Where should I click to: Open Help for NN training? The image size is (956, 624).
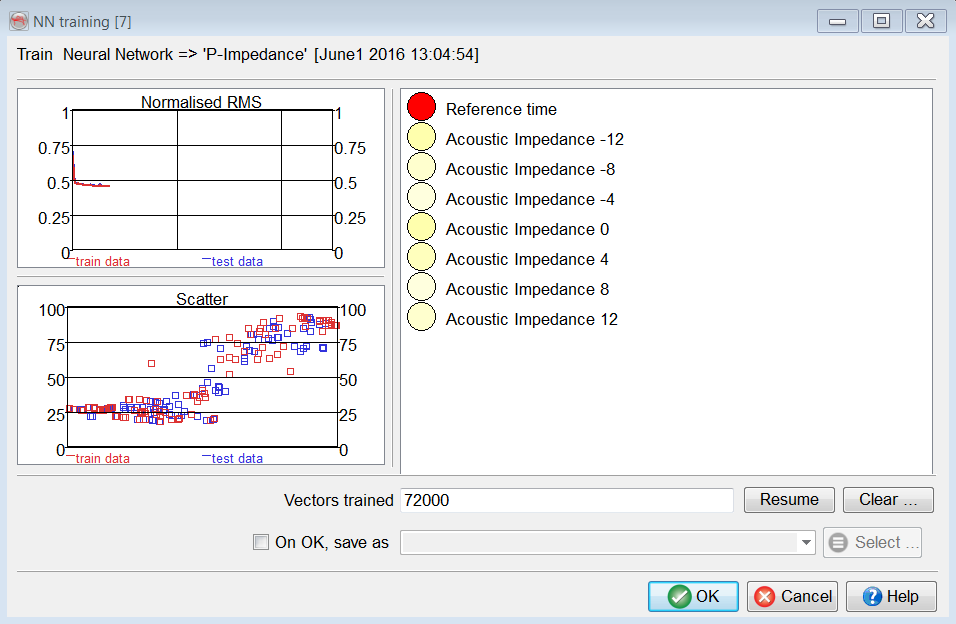(890, 596)
